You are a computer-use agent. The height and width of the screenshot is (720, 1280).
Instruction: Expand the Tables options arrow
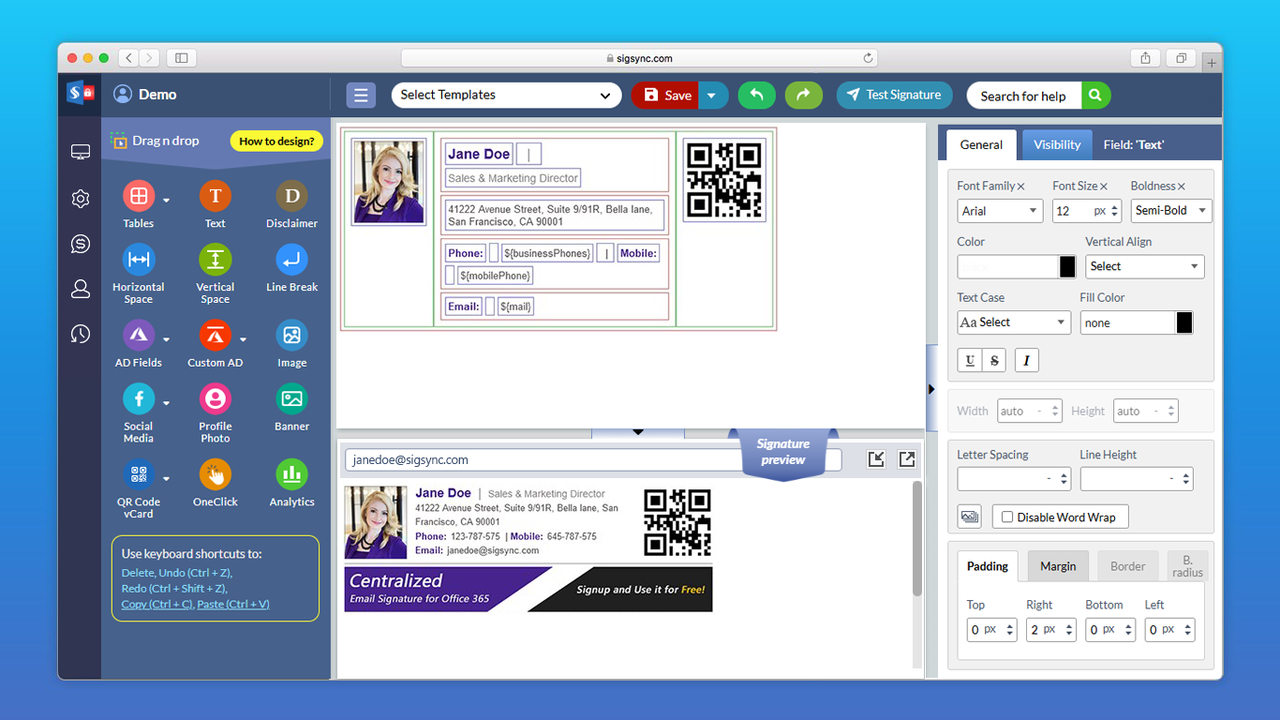click(x=166, y=201)
